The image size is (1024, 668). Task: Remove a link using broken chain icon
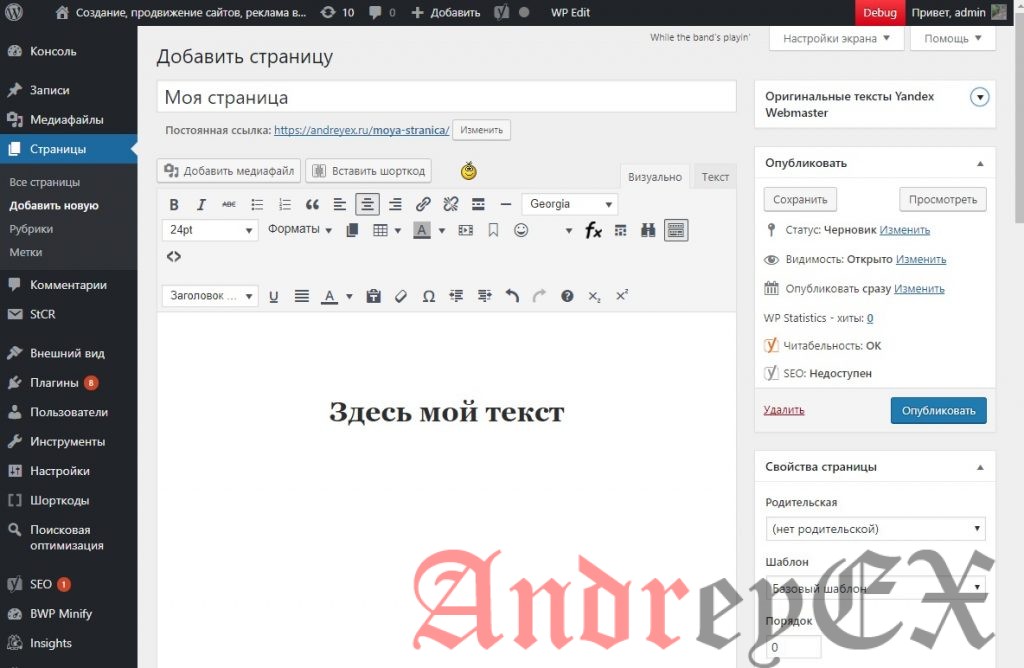coord(450,204)
